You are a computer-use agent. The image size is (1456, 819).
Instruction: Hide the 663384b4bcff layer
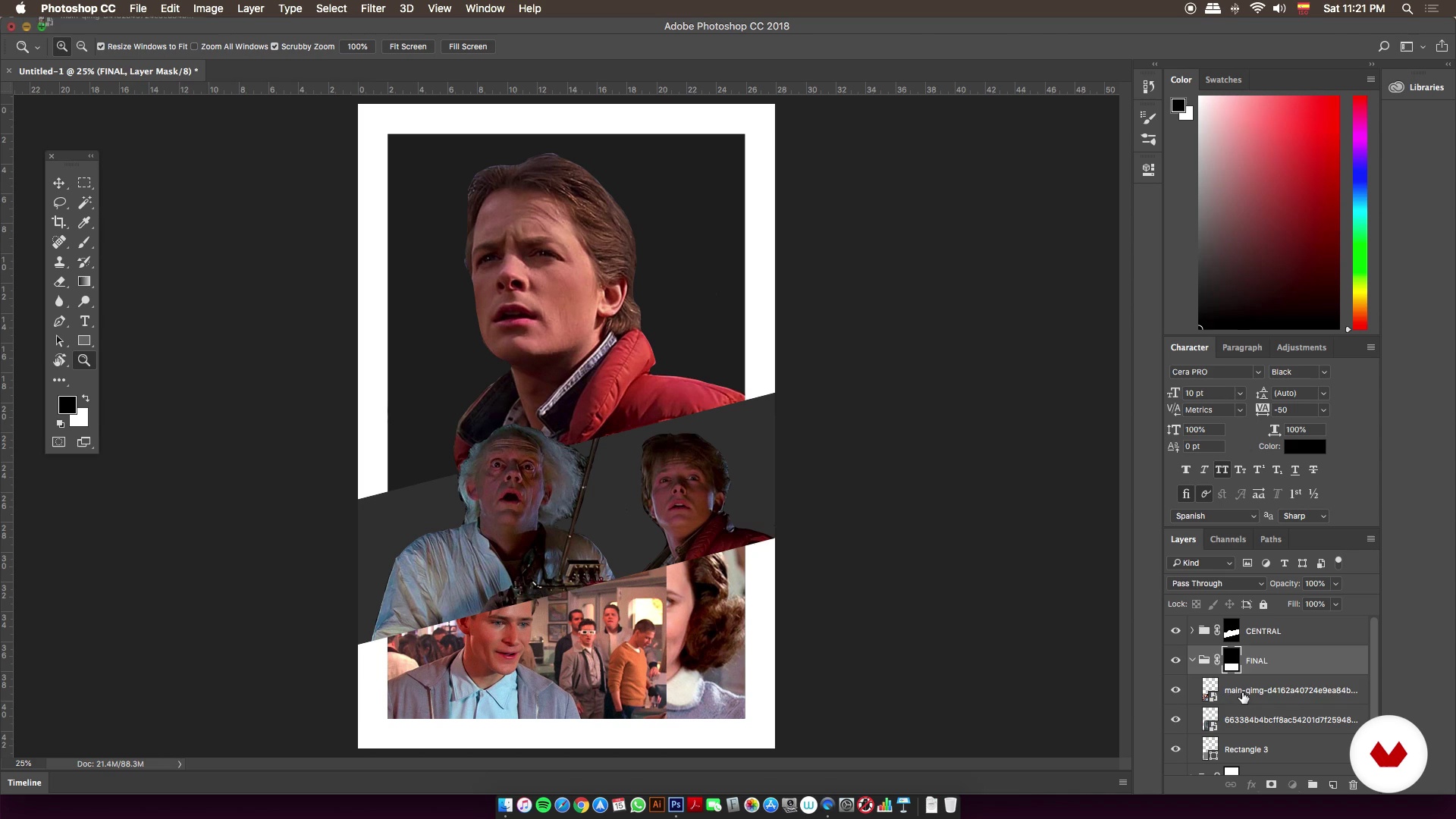tap(1175, 720)
